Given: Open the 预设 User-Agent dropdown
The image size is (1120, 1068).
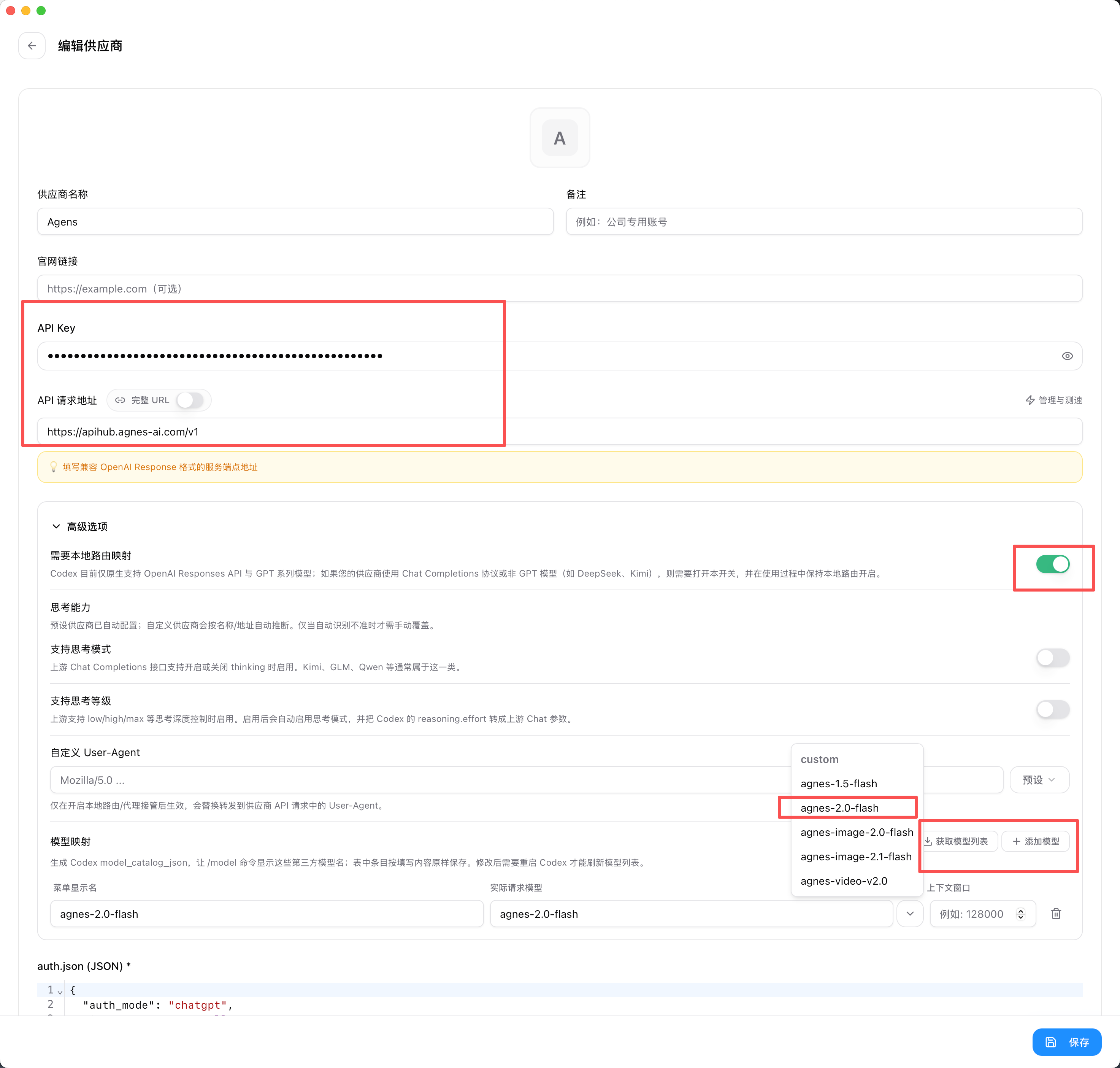Looking at the screenshot, I should tap(1039, 780).
